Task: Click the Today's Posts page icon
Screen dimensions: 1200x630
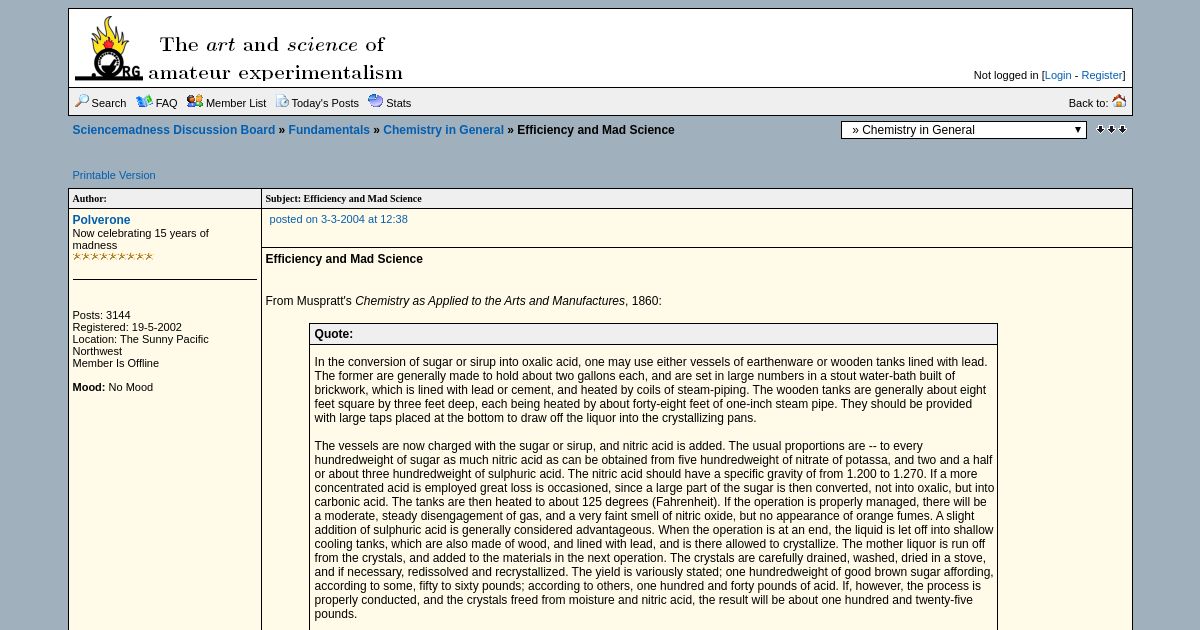Action: pyautogui.click(x=282, y=101)
